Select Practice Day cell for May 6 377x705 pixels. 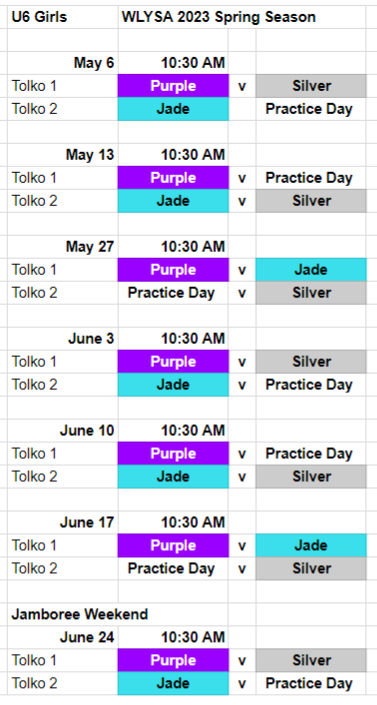311,109
